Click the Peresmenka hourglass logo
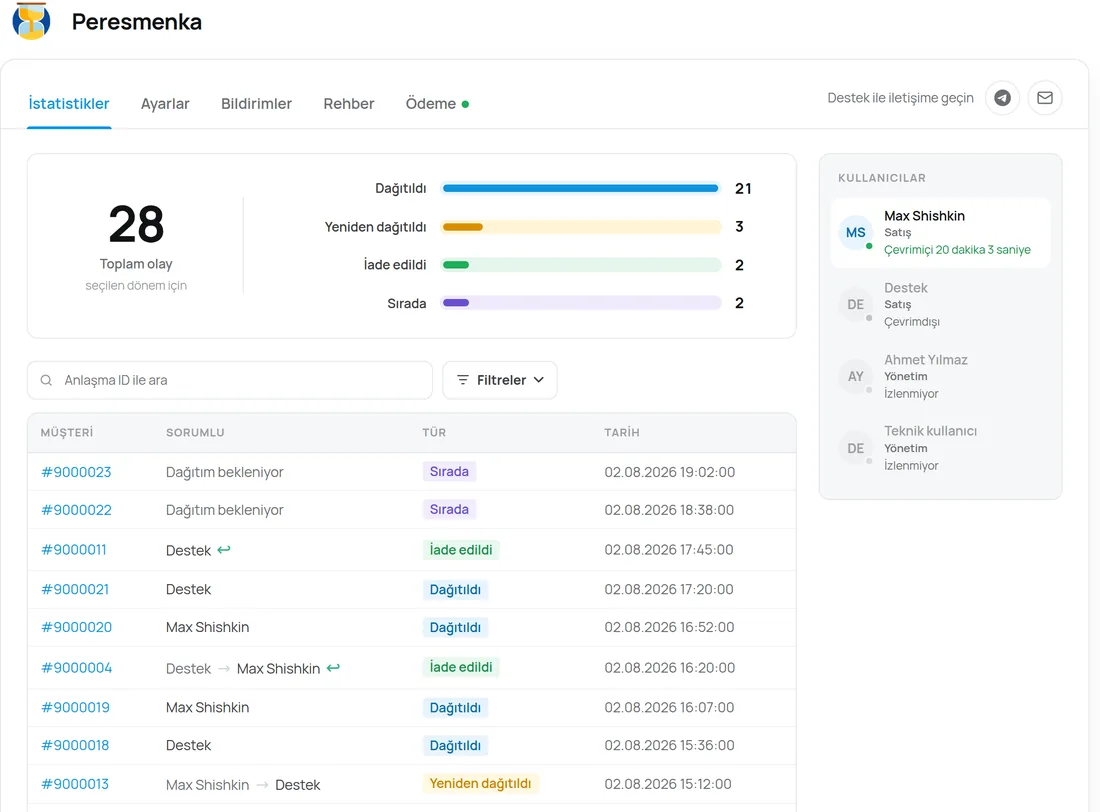Viewport: 1100px width, 812px height. 32,21
